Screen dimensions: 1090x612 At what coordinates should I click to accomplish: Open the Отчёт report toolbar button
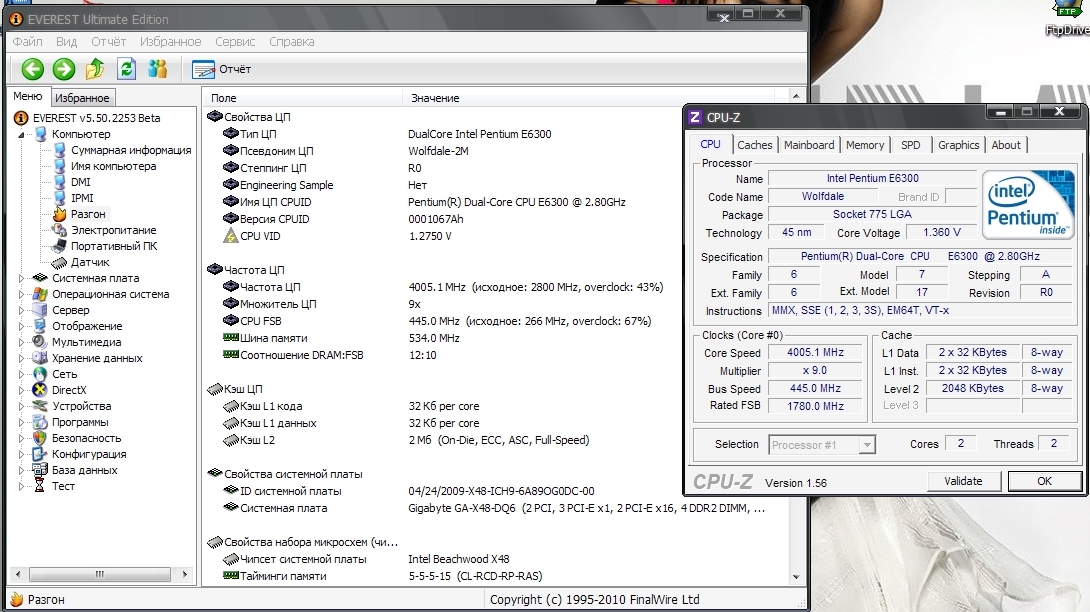221,70
